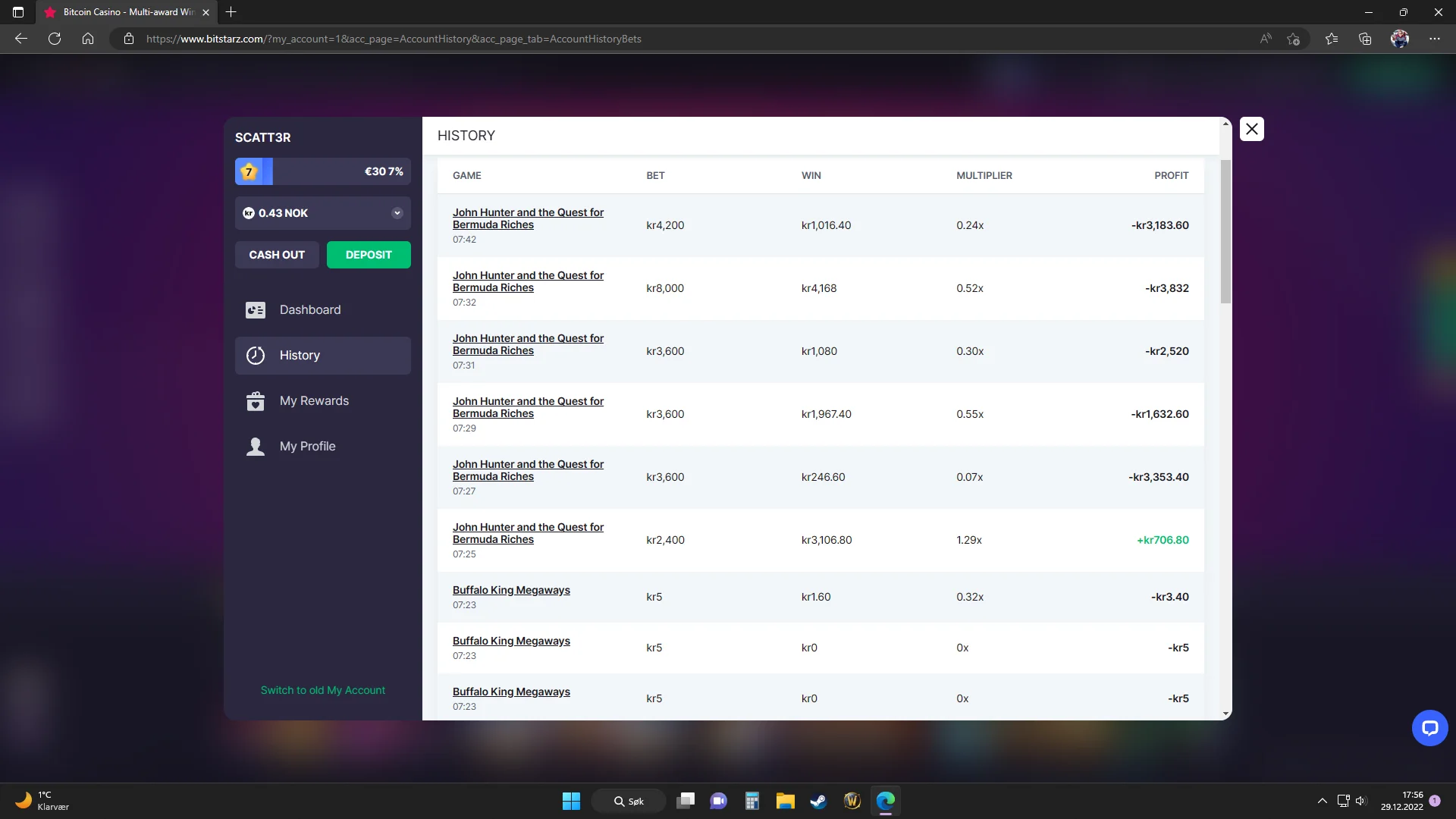Viewport: 1456px width, 819px height.
Task: Click the browser back arrow
Action: pos(21,39)
